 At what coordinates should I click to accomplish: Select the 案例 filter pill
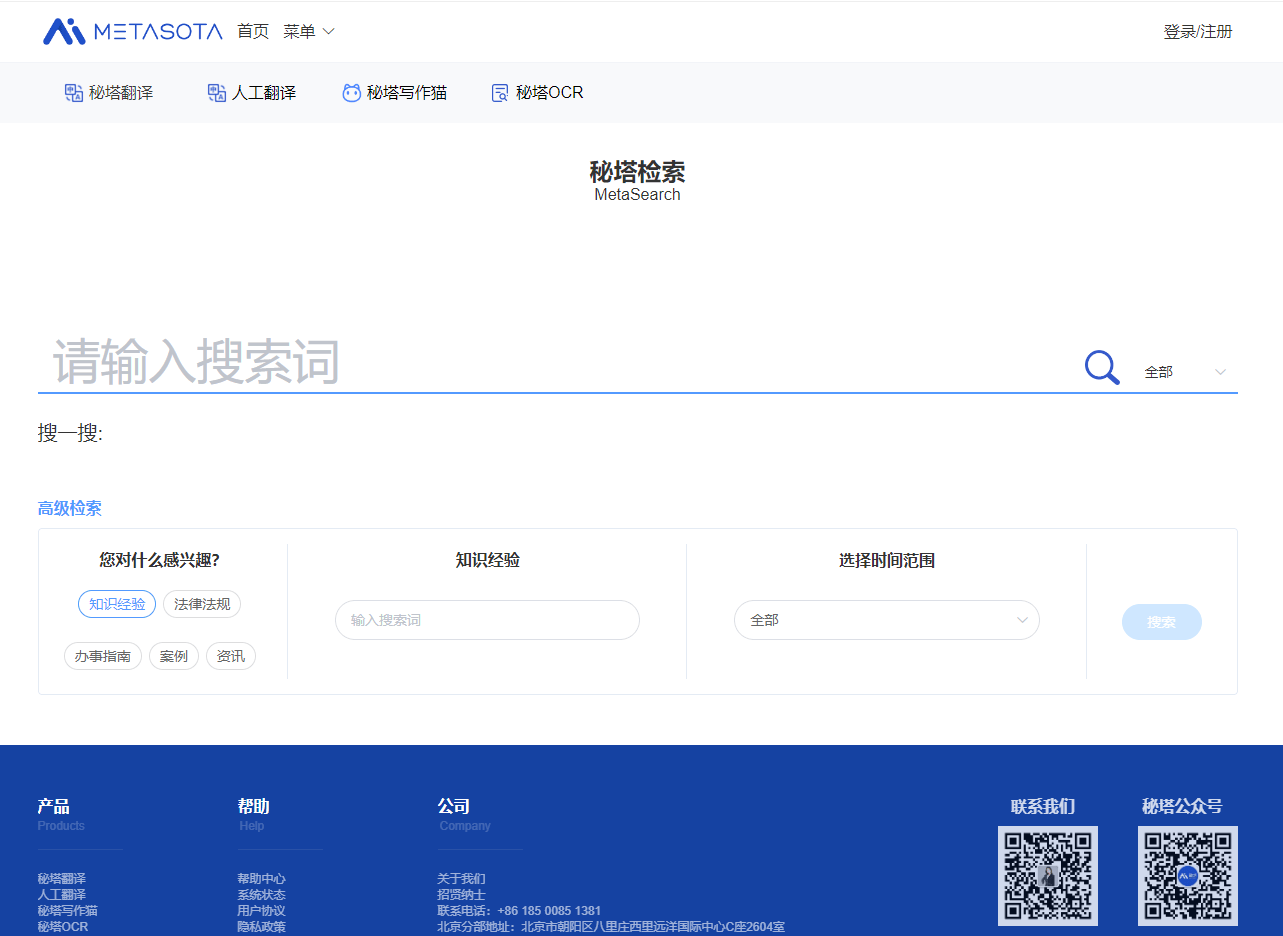(173, 656)
